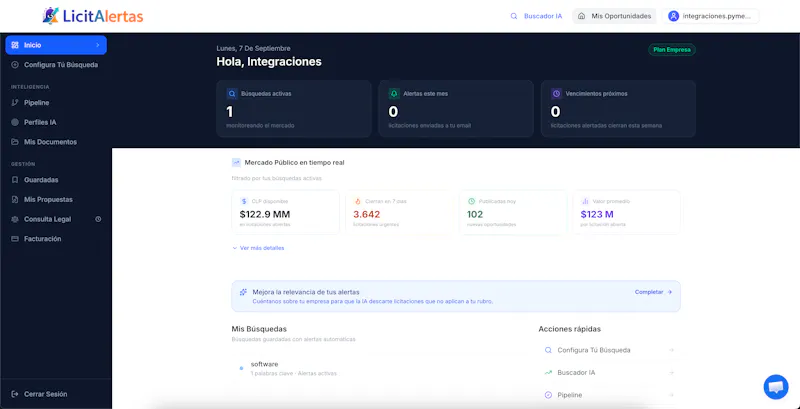Click the $122.9 MM value

[265, 214]
